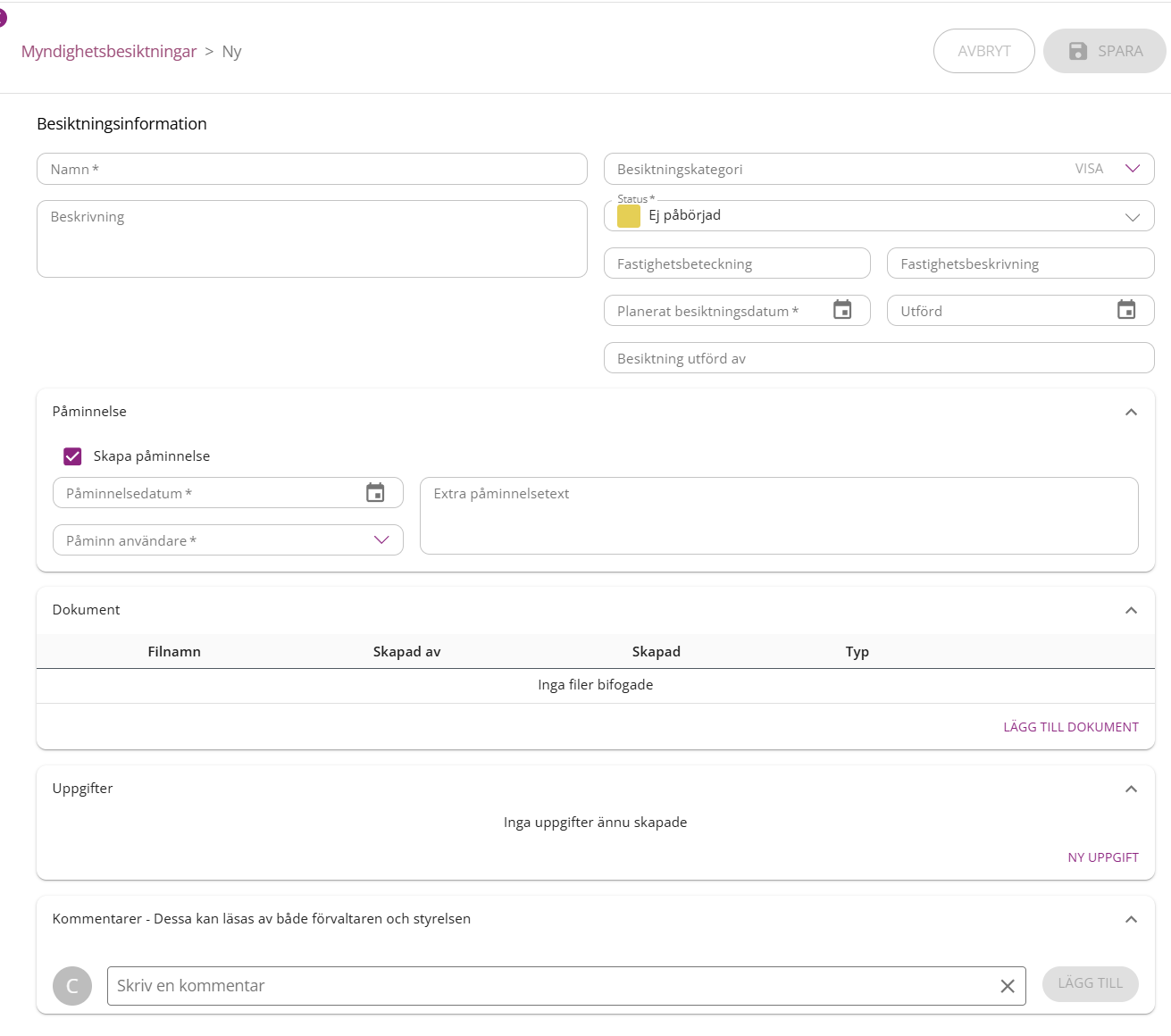This screenshot has height=1036, width=1171.
Task: Open the Status dropdown
Action: tap(1133, 216)
